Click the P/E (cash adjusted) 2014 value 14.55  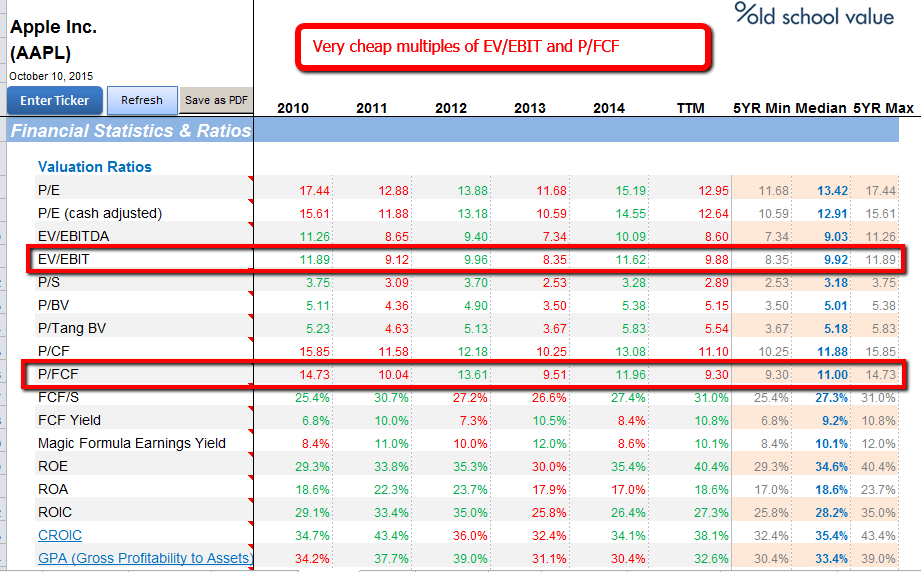click(631, 214)
